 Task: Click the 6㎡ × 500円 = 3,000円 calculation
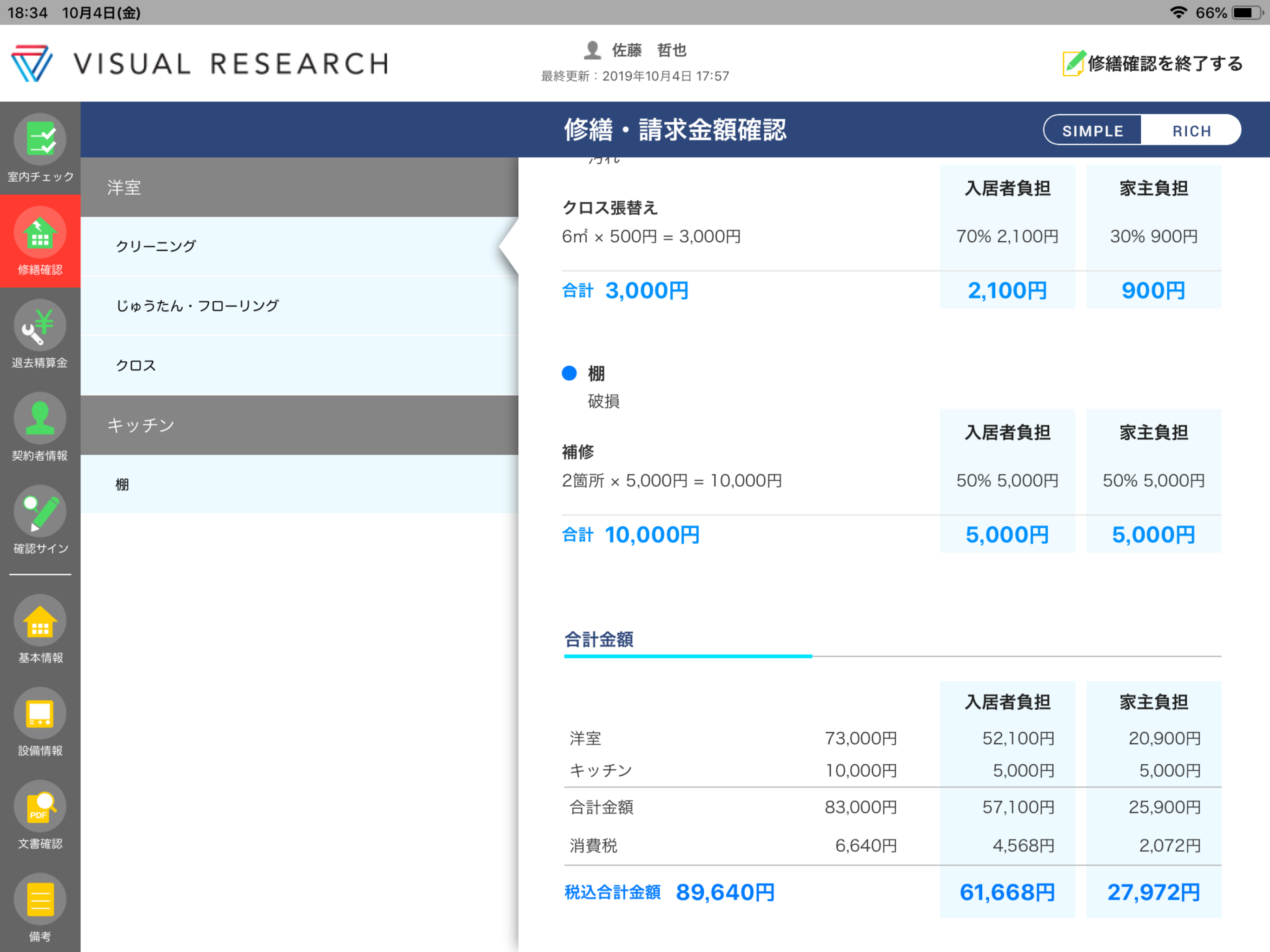point(652,236)
